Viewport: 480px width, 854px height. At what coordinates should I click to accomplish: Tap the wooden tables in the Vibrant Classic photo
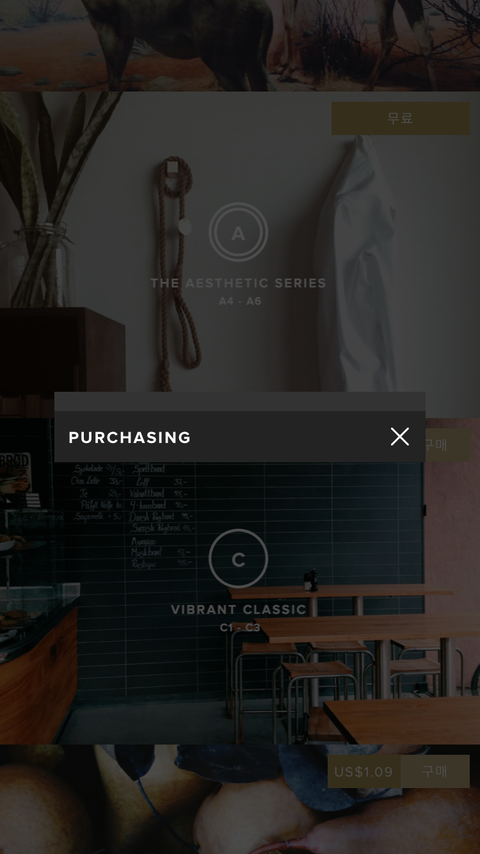[x=354, y=654]
